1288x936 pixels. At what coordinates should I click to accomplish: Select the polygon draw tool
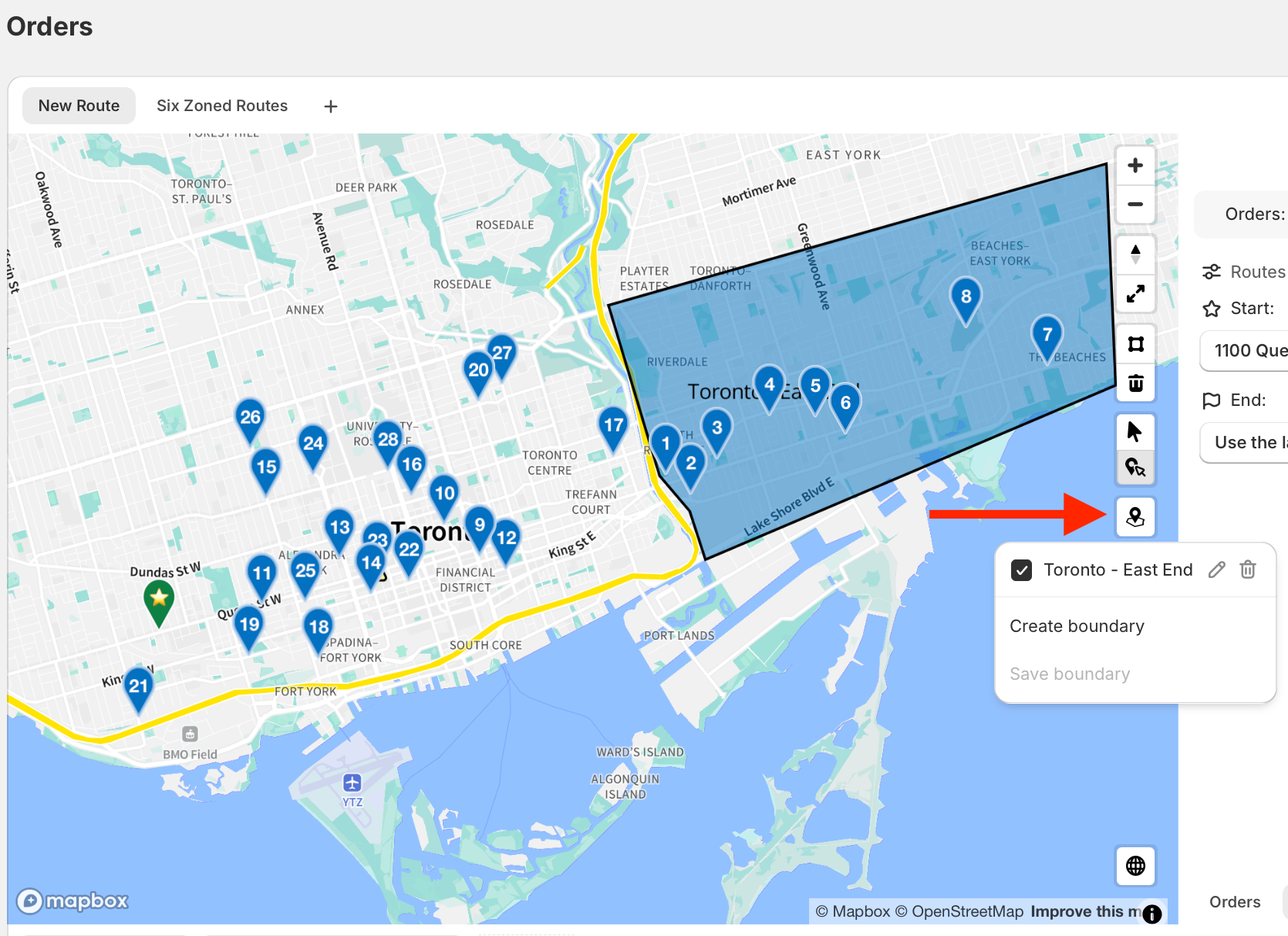1135,344
